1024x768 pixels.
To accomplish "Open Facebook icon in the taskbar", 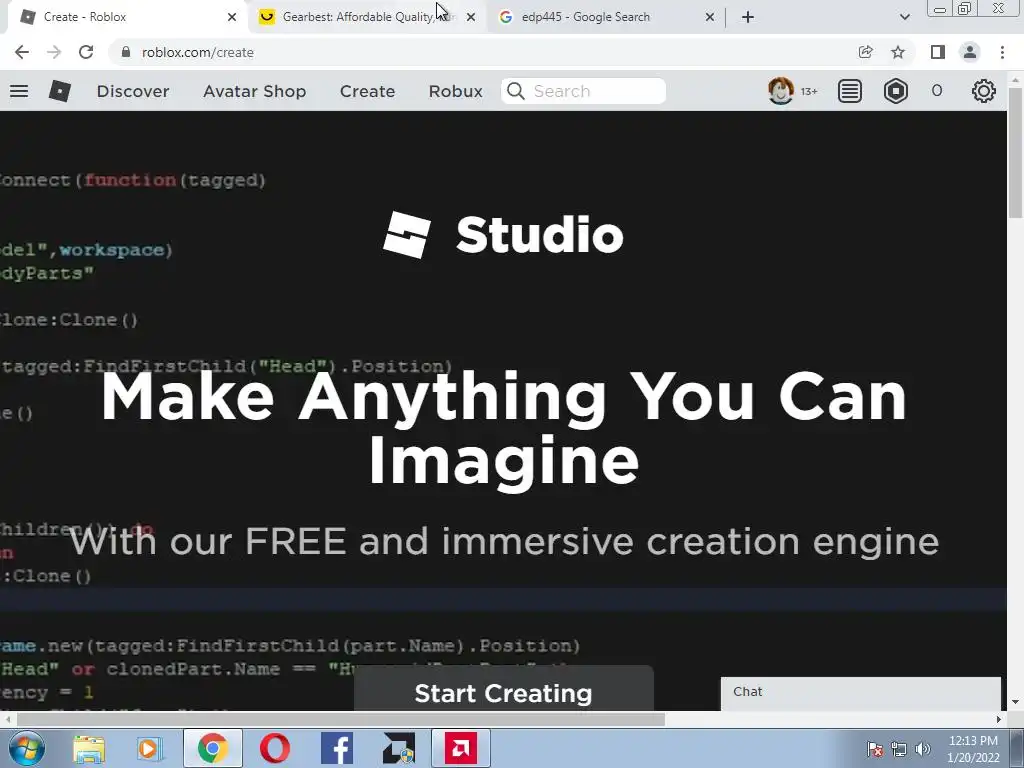I will coord(337,748).
